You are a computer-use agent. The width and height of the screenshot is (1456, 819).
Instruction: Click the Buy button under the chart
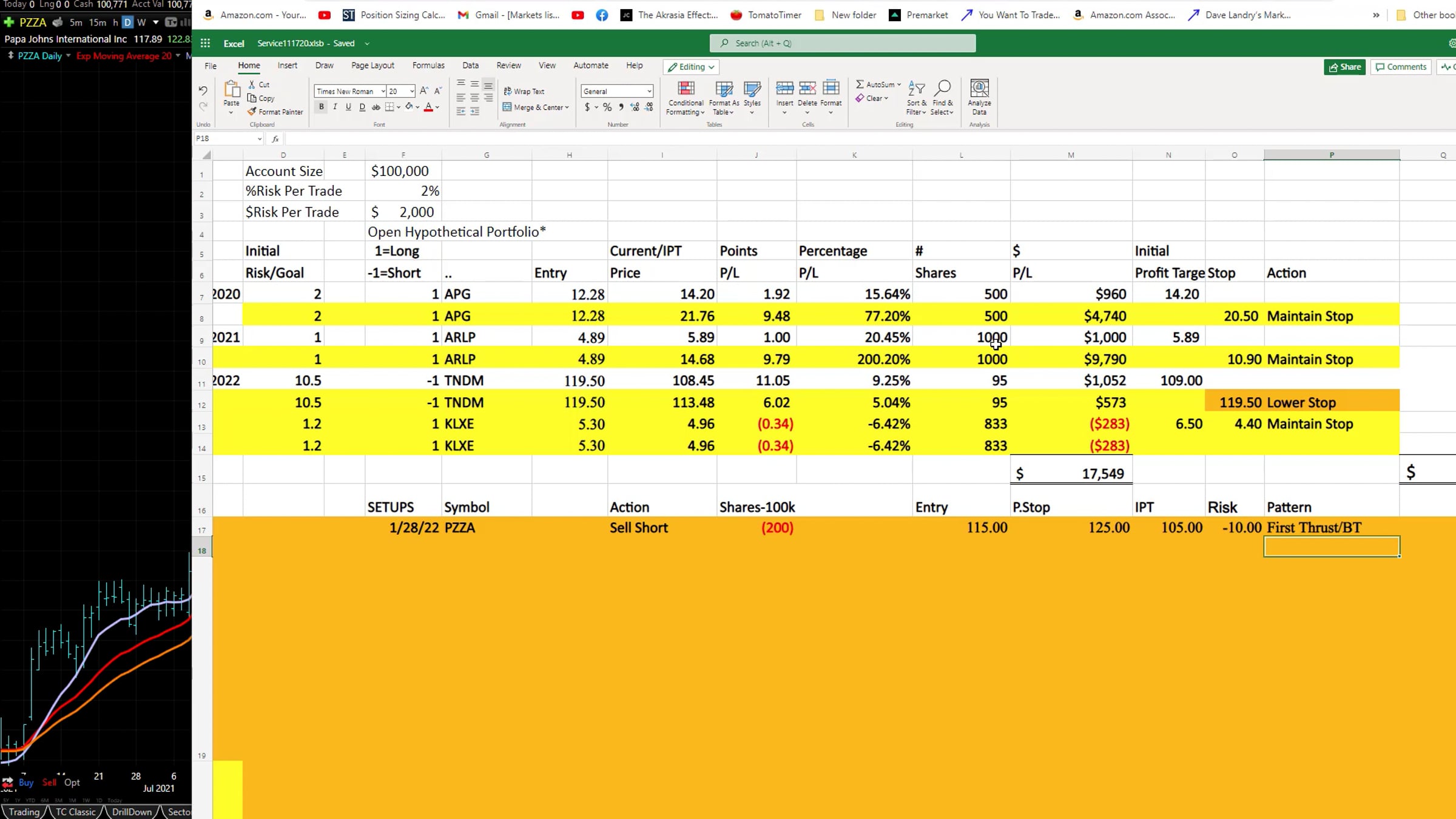tap(26, 782)
